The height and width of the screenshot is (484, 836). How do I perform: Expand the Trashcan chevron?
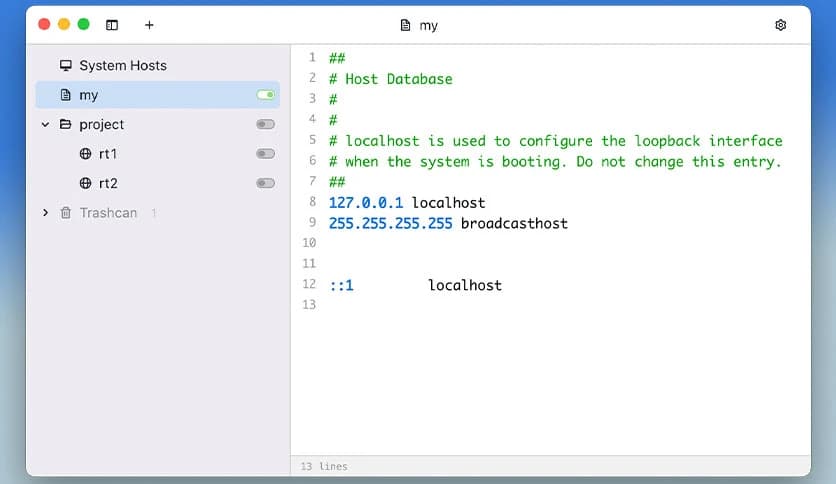coord(45,213)
